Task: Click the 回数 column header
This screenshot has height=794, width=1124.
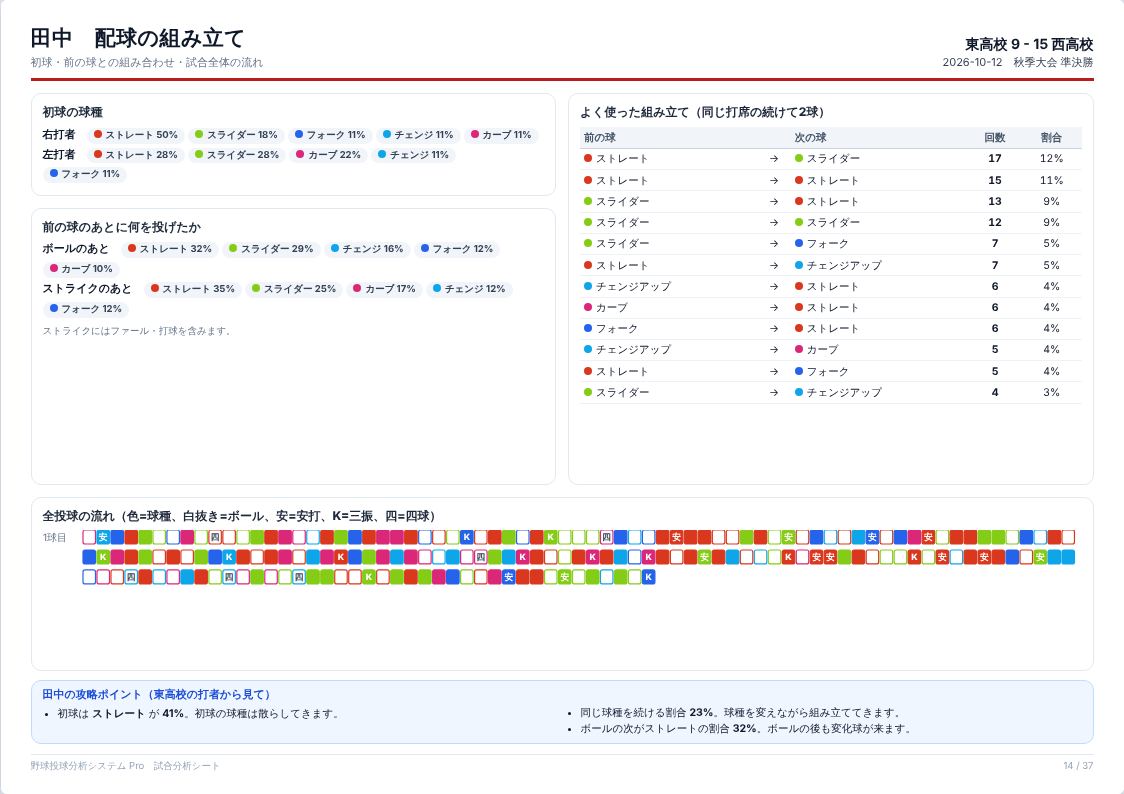Action: [x=994, y=138]
